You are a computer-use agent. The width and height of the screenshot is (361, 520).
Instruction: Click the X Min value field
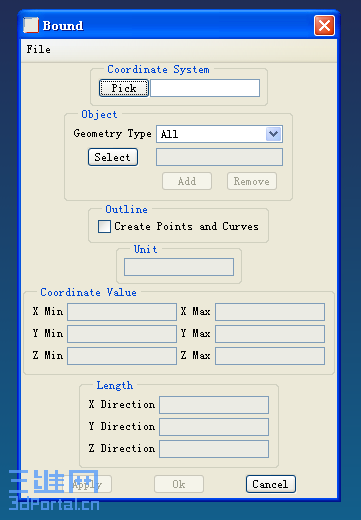pyautogui.click(x=122, y=312)
